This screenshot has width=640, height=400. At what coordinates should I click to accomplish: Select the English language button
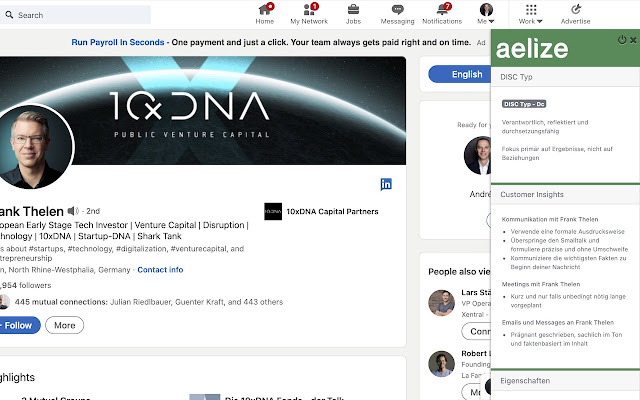tap(461, 74)
